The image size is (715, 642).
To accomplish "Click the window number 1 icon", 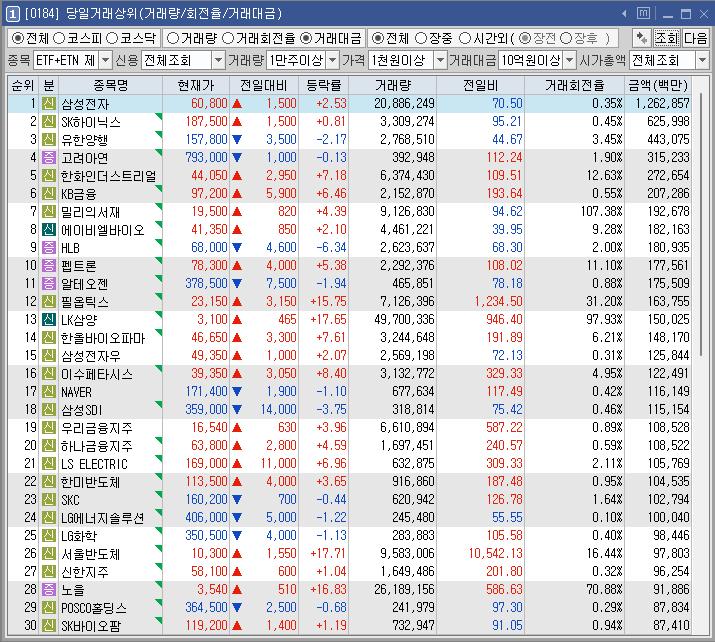I will tap(12, 14).
